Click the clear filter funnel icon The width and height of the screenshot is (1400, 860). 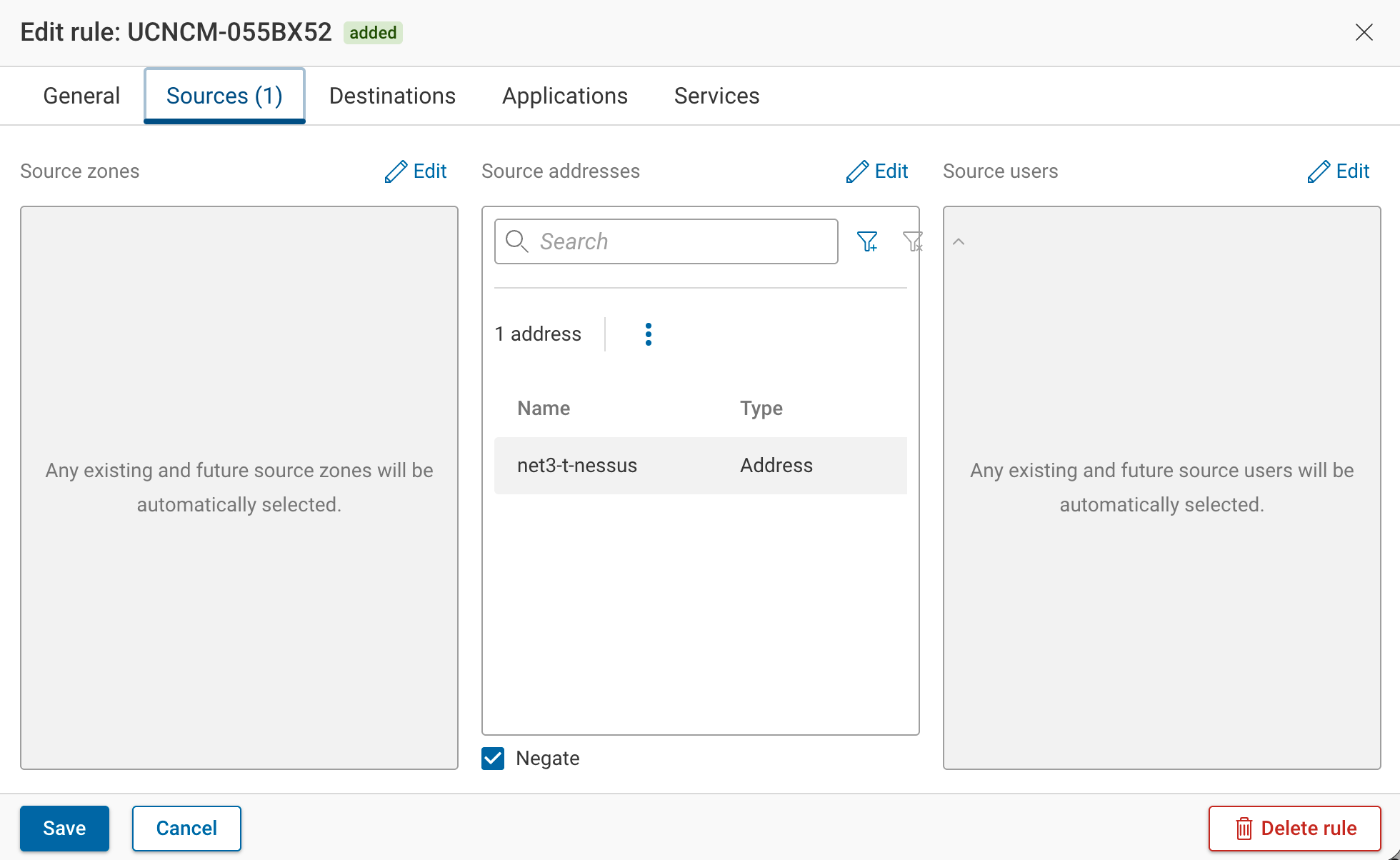pos(912,241)
